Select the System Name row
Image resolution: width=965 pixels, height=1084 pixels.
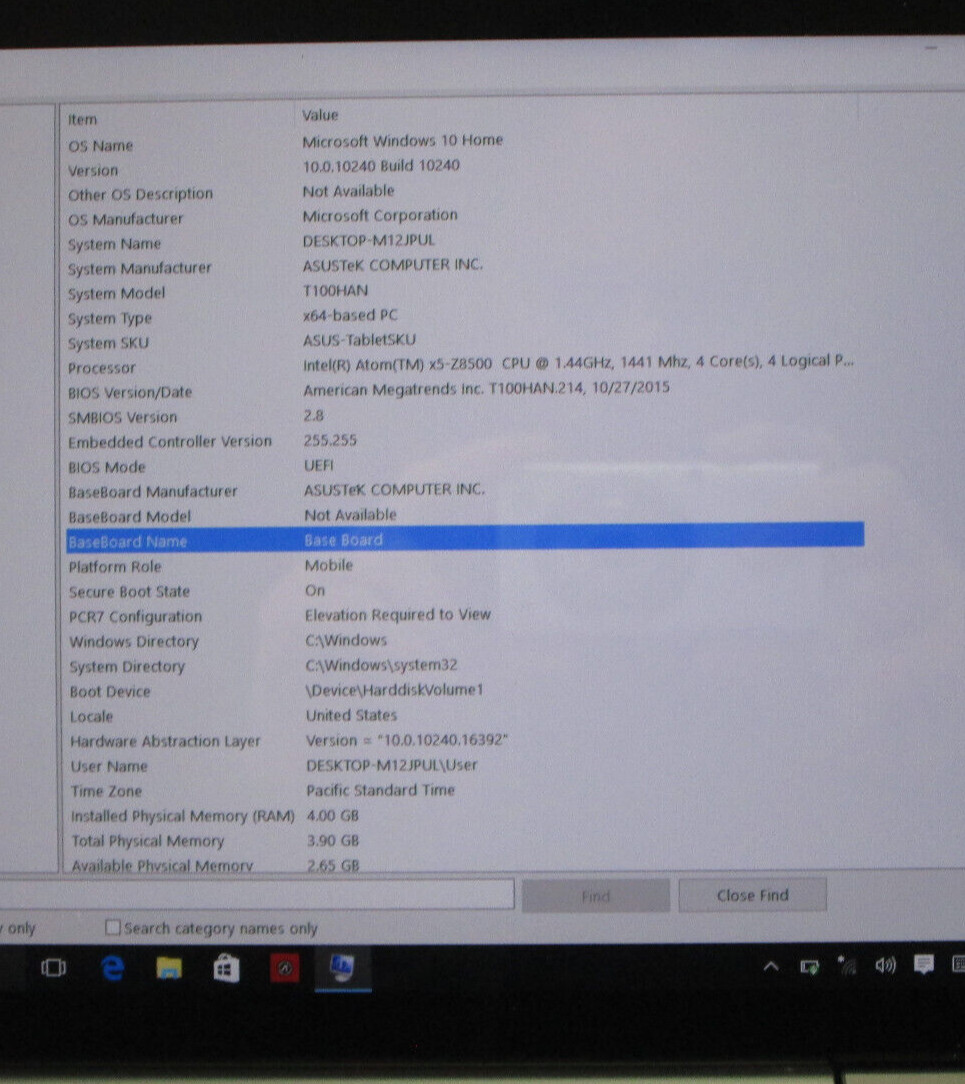[463, 242]
